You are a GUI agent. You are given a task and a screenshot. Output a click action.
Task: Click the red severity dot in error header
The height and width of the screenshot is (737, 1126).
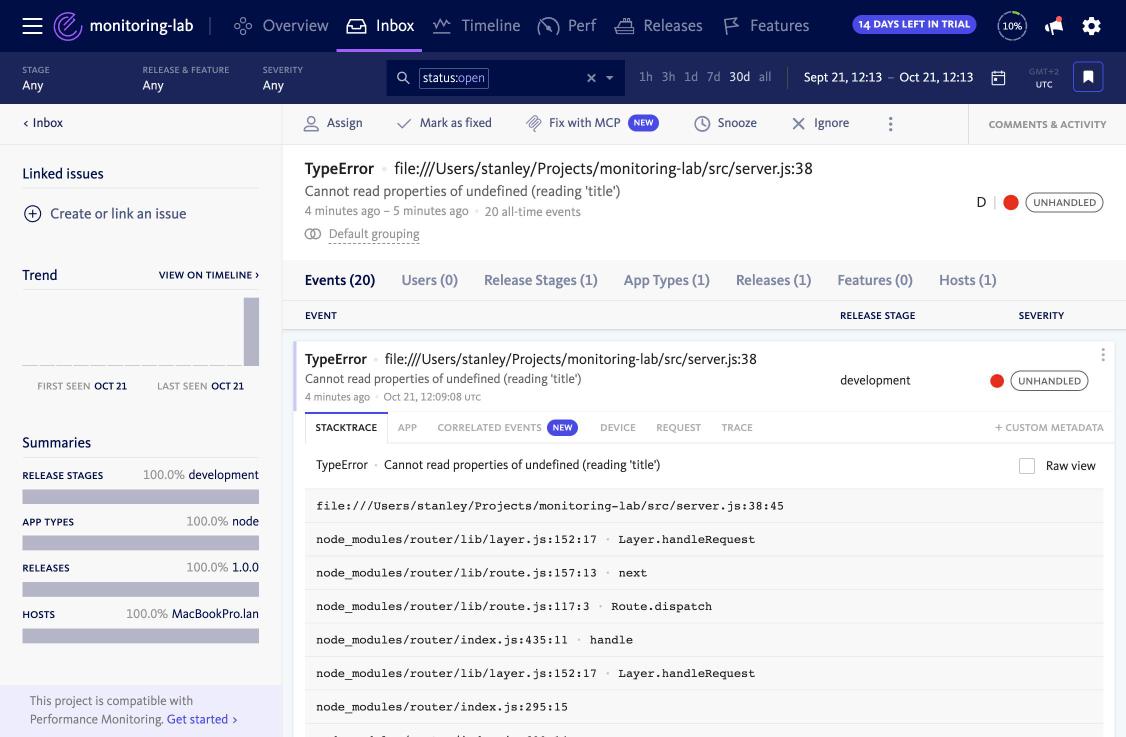(x=1010, y=203)
